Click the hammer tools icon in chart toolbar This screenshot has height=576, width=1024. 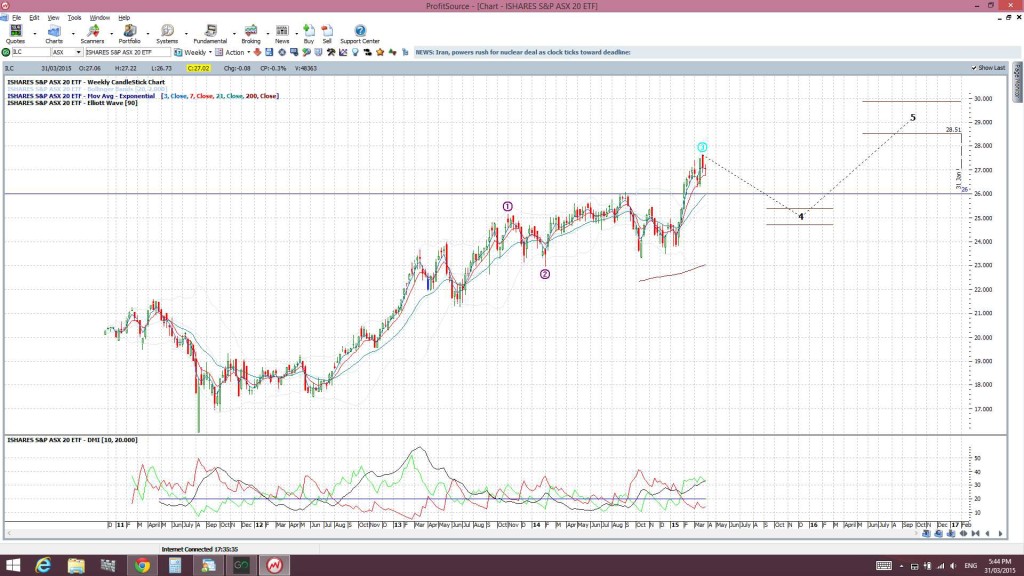pos(331,52)
